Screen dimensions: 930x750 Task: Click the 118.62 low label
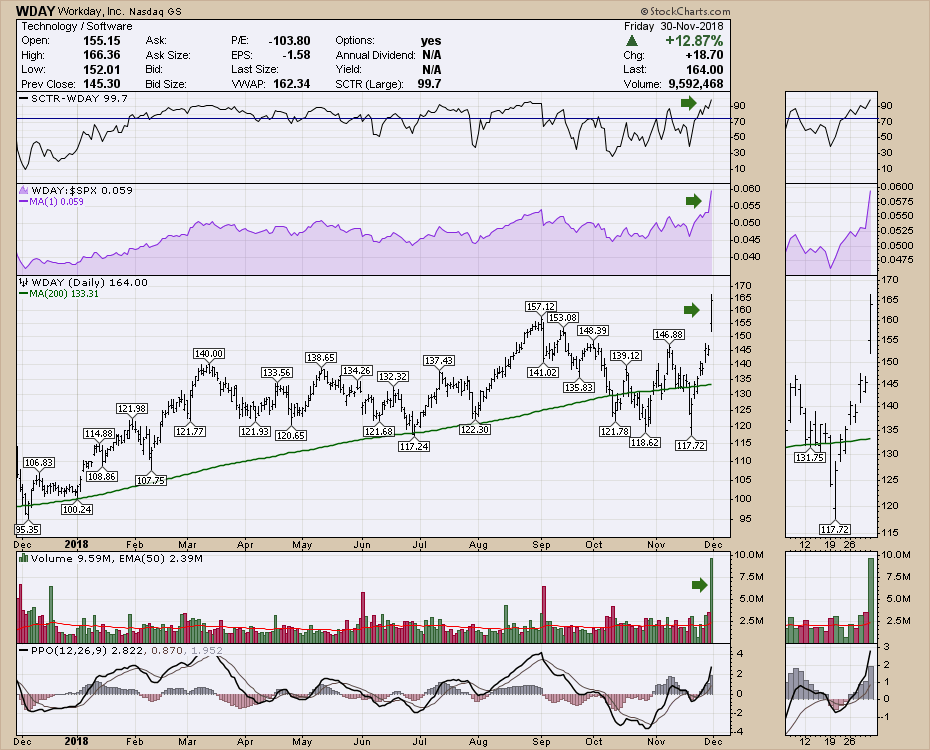(x=645, y=442)
